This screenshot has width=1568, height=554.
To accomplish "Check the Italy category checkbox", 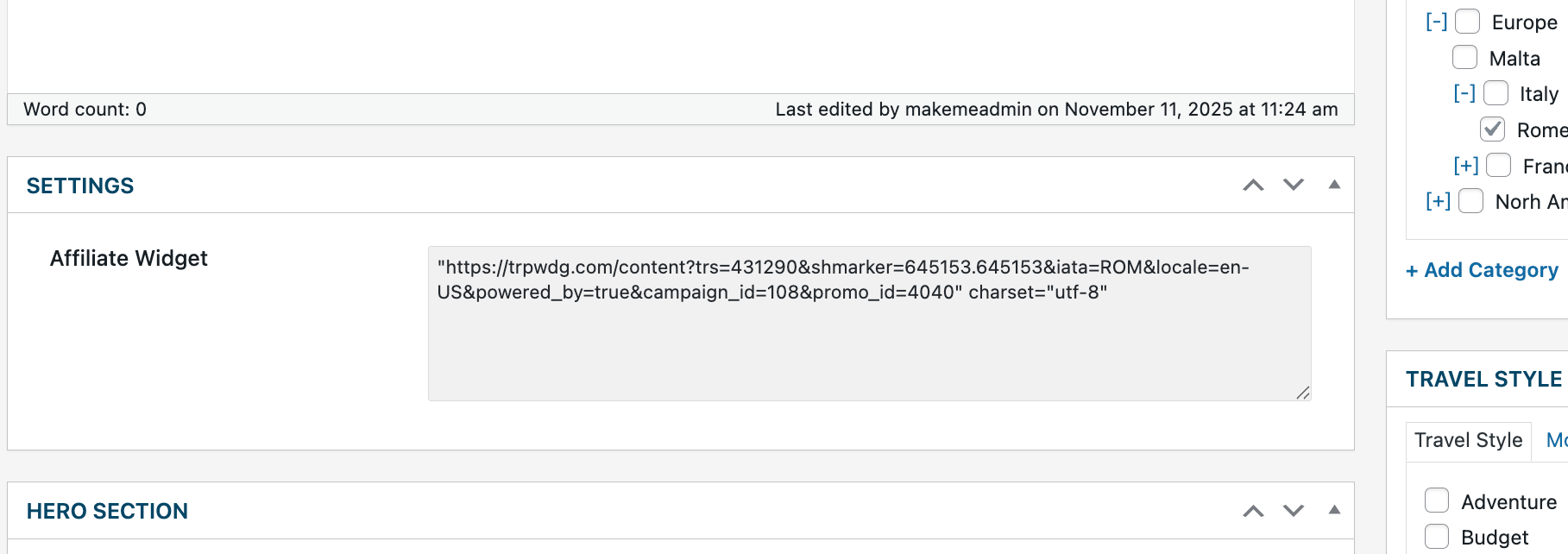I will pyautogui.click(x=1496, y=93).
